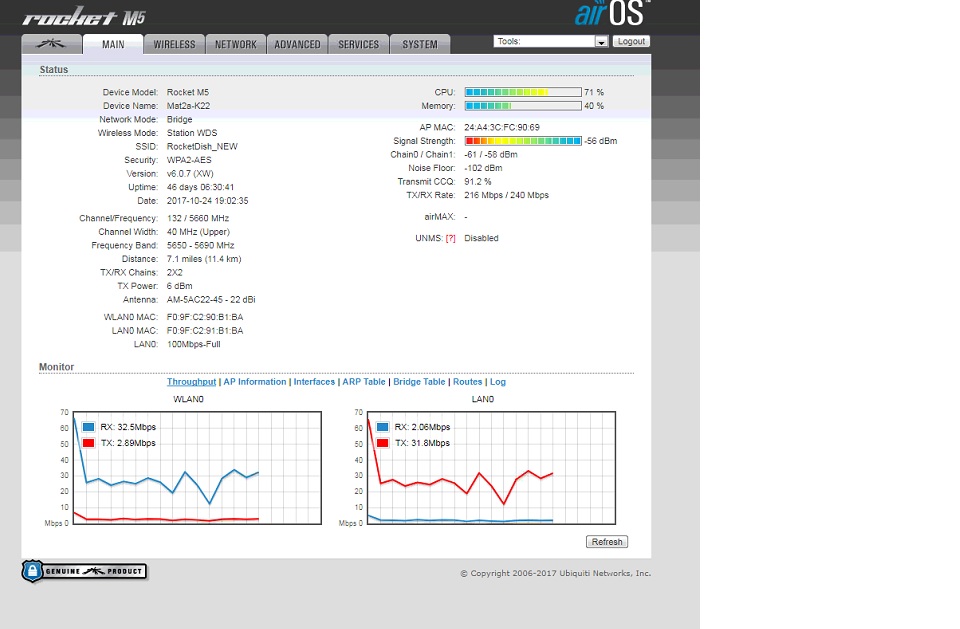Click the AP MAC value 24:A4:3C:FC:90:69
The height and width of the screenshot is (629, 960).
tap(502, 127)
